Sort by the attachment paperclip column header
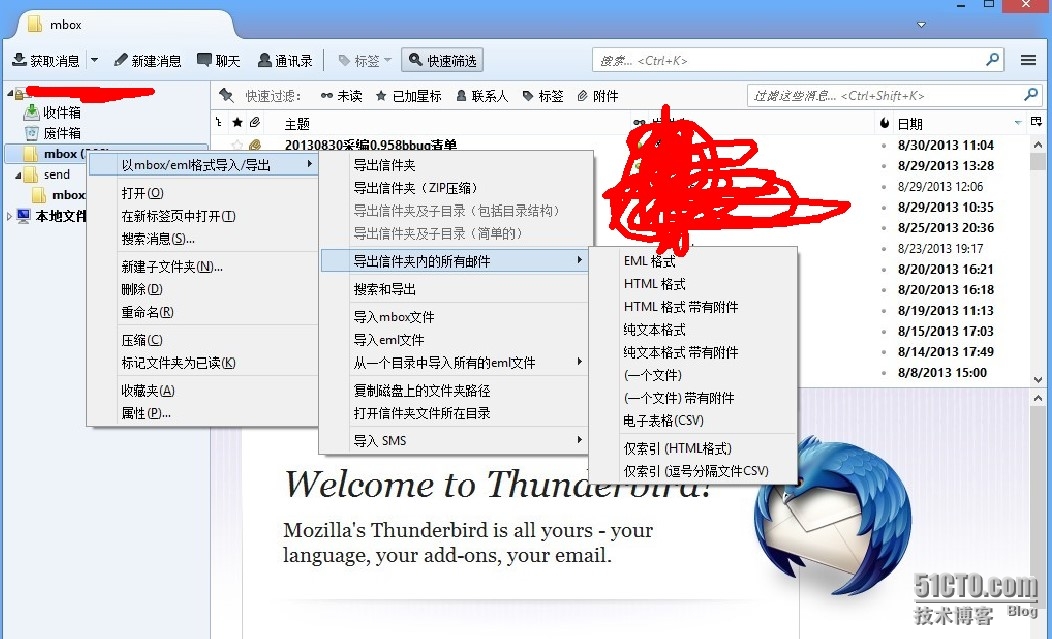The image size is (1052, 639). click(255, 123)
